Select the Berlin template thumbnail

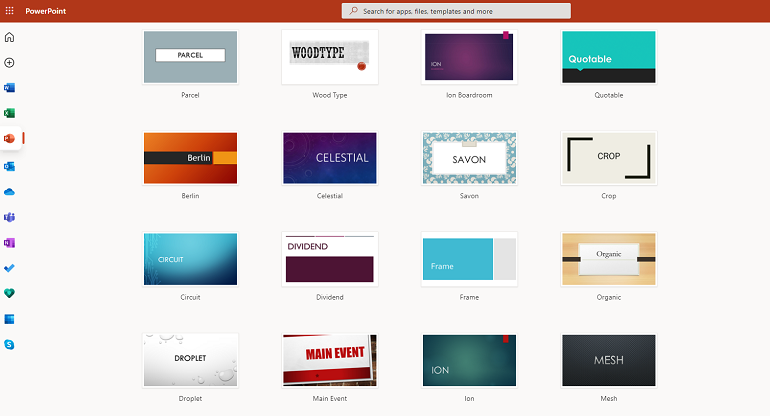(191, 158)
